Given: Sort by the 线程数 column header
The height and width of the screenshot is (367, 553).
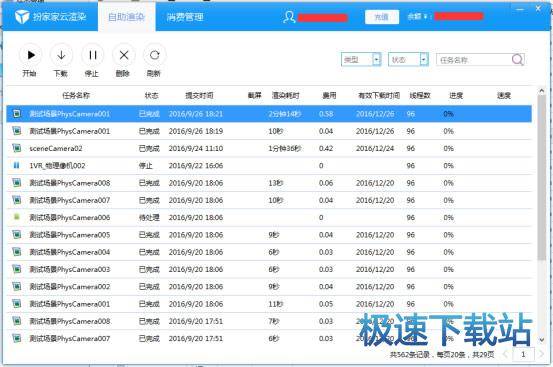Looking at the screenshot, I should click(x=420, y=95).
